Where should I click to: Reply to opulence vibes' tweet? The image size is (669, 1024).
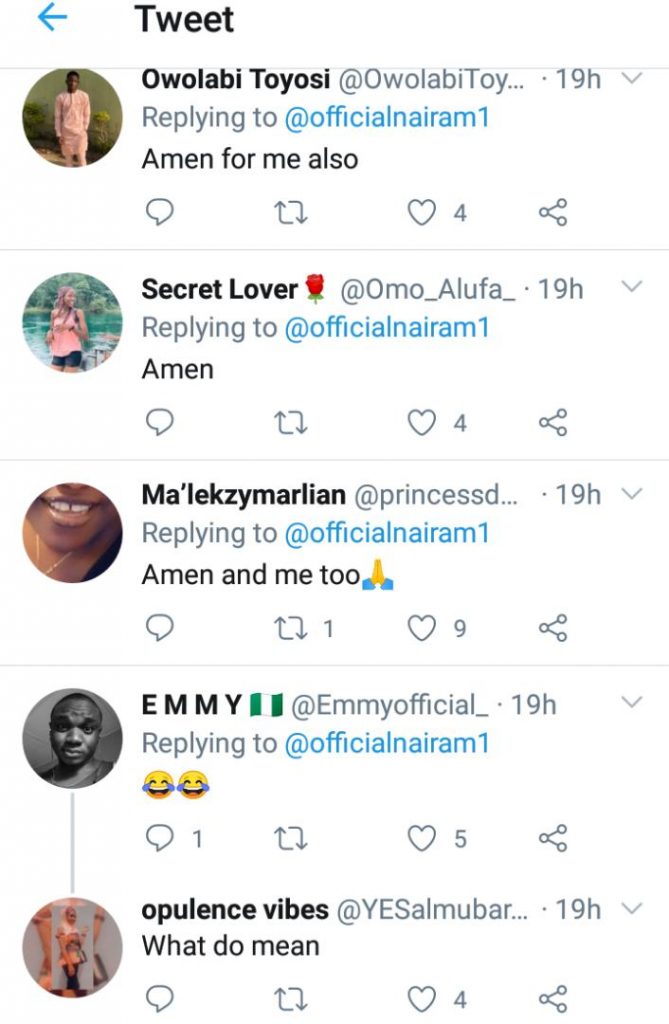pyautogui.click(x=160, y=997)
